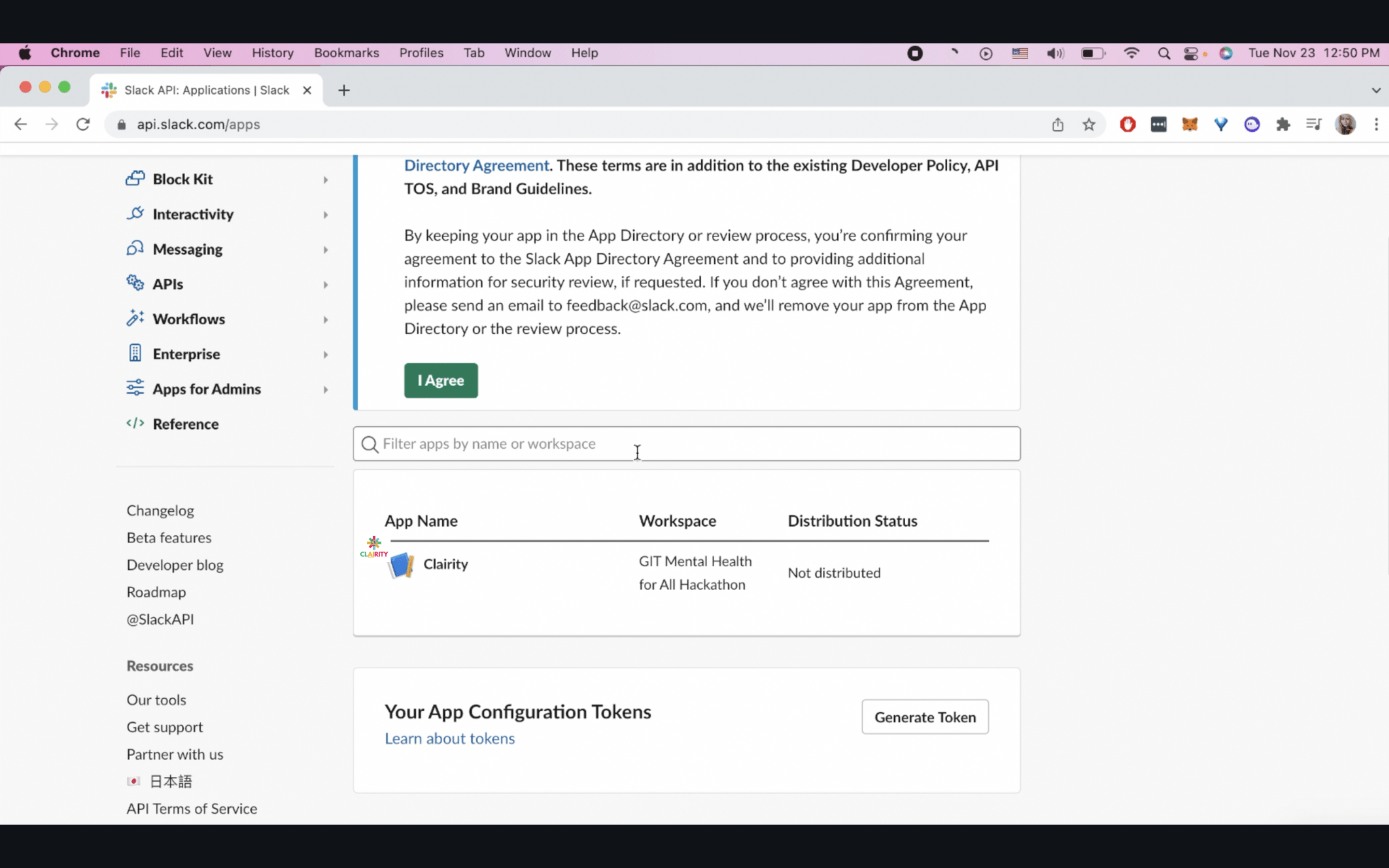Click the Interactivity plug icon

point(135,214)
